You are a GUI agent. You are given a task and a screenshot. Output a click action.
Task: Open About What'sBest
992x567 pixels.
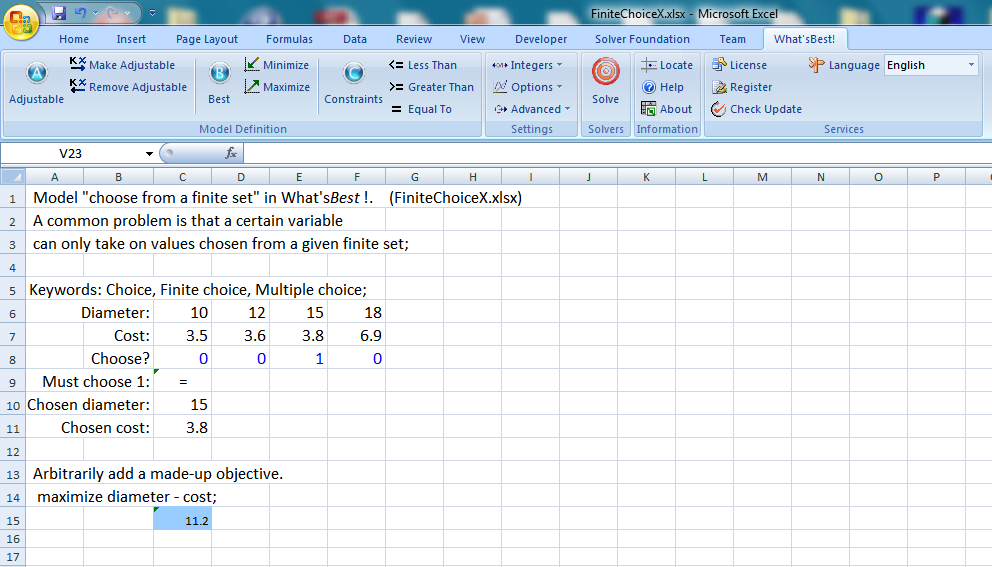tap(666, 109)
